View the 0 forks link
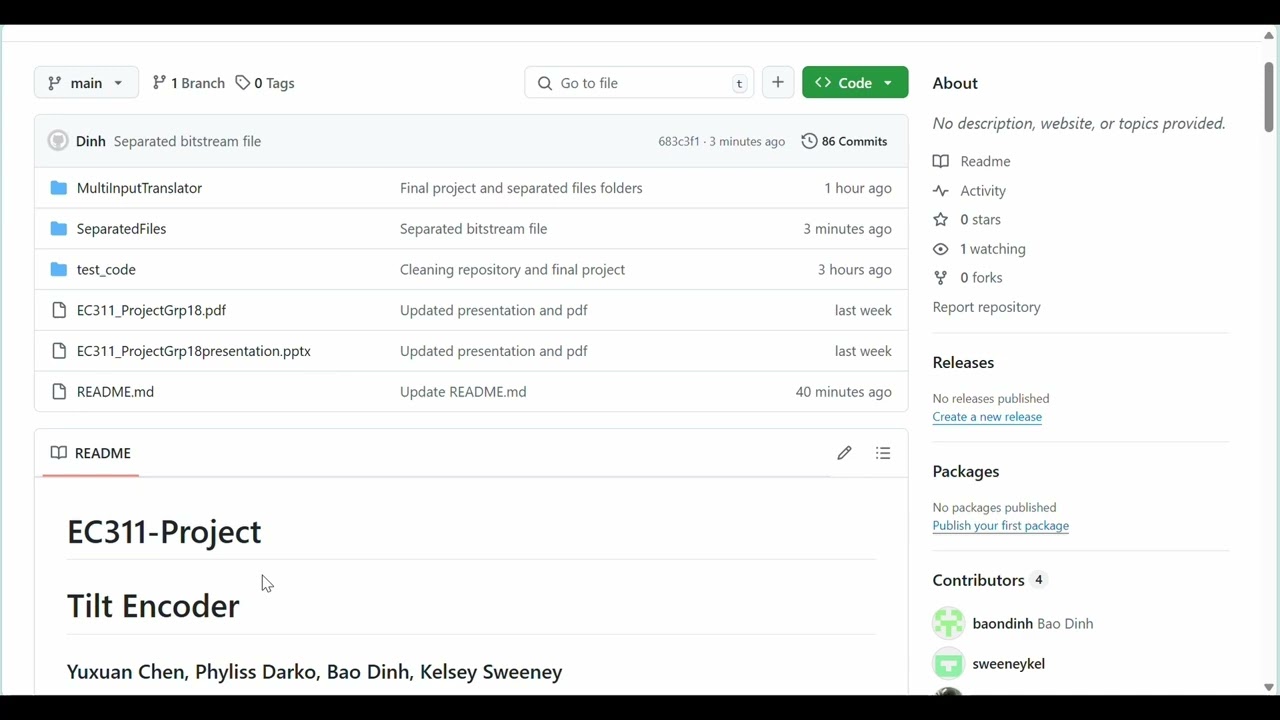The width and height of the screenshot is (1280, 720). pyautogui.click(x=968, y=278)
